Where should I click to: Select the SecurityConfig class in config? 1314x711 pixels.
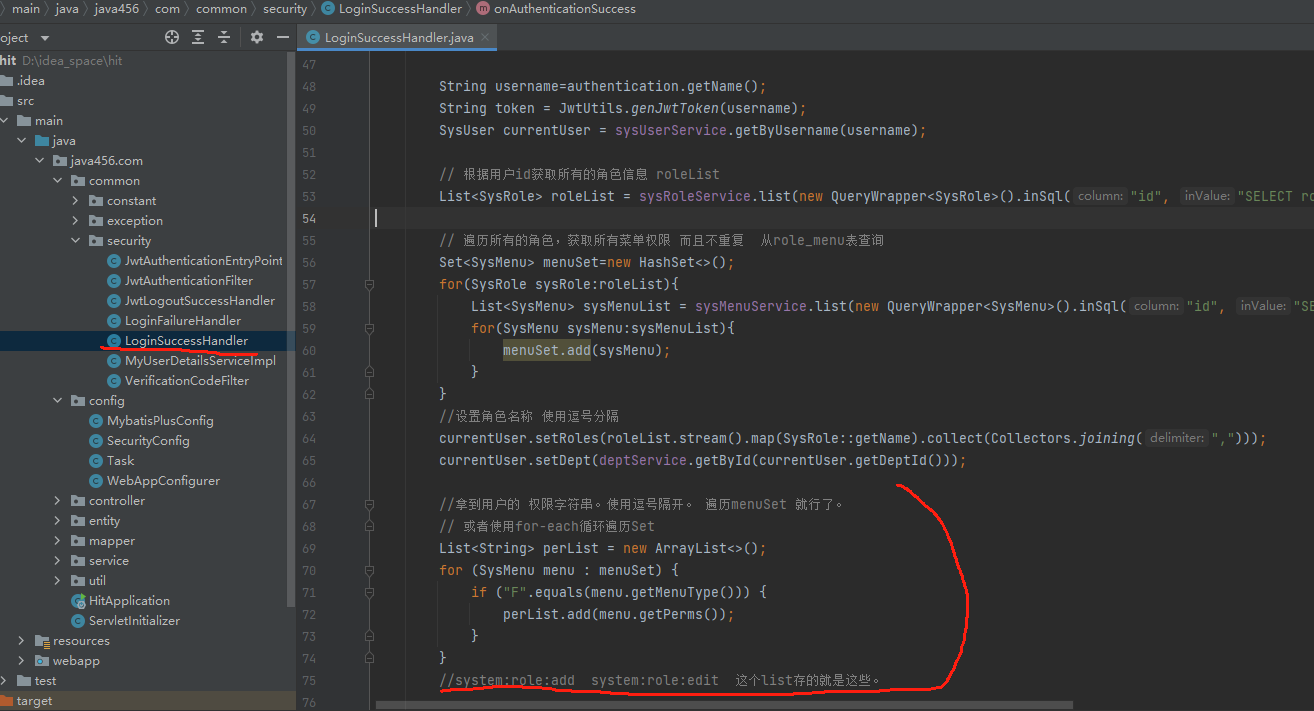coord(148,441)
